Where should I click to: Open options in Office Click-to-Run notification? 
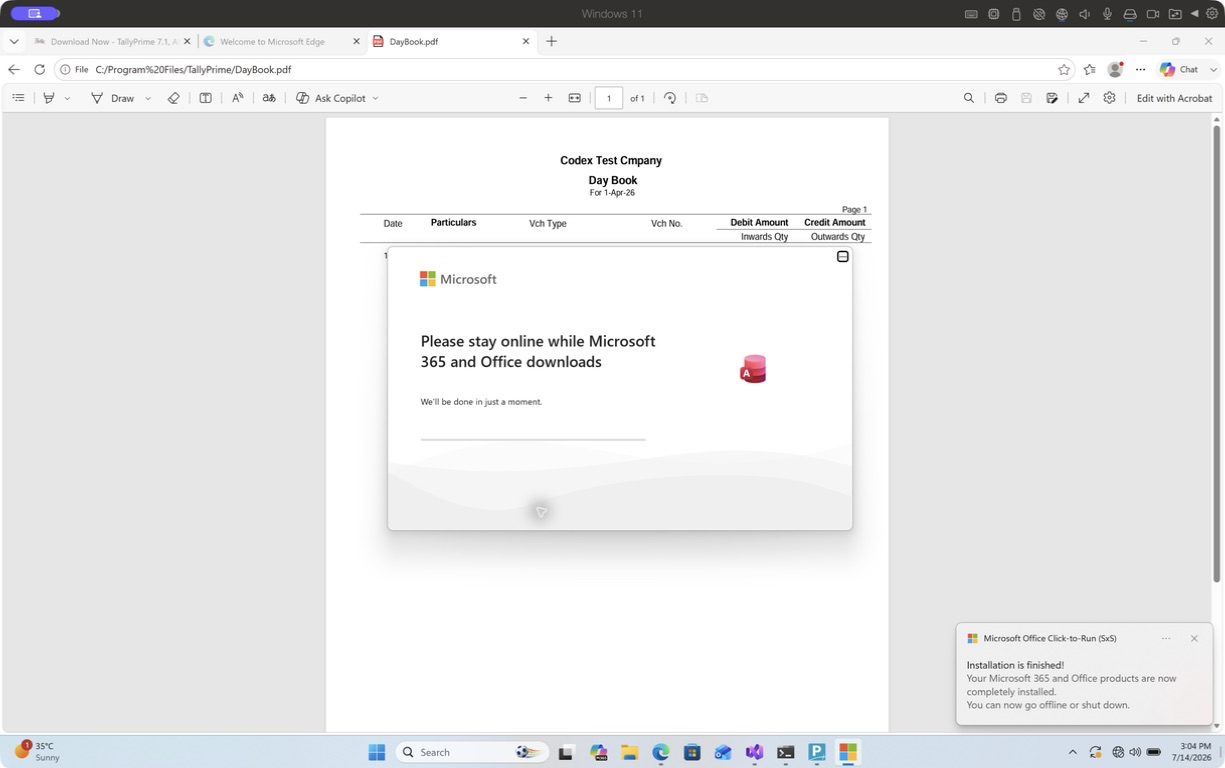(x=1166, y=638)
